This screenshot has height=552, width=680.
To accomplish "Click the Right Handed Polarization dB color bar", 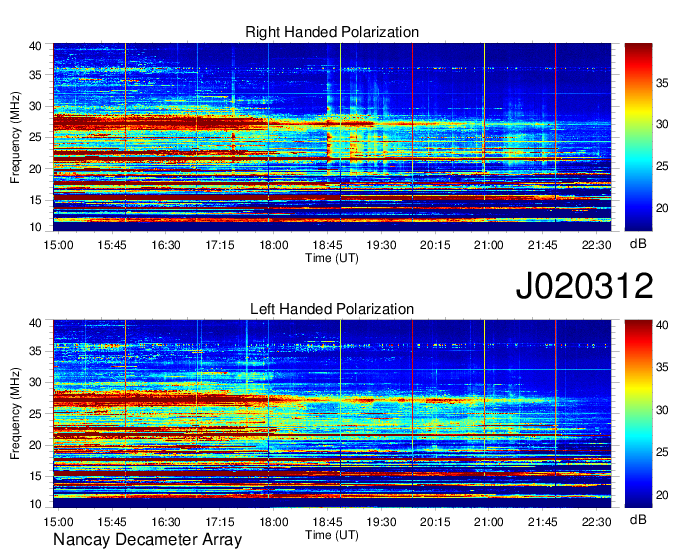I will click(638, 137).
